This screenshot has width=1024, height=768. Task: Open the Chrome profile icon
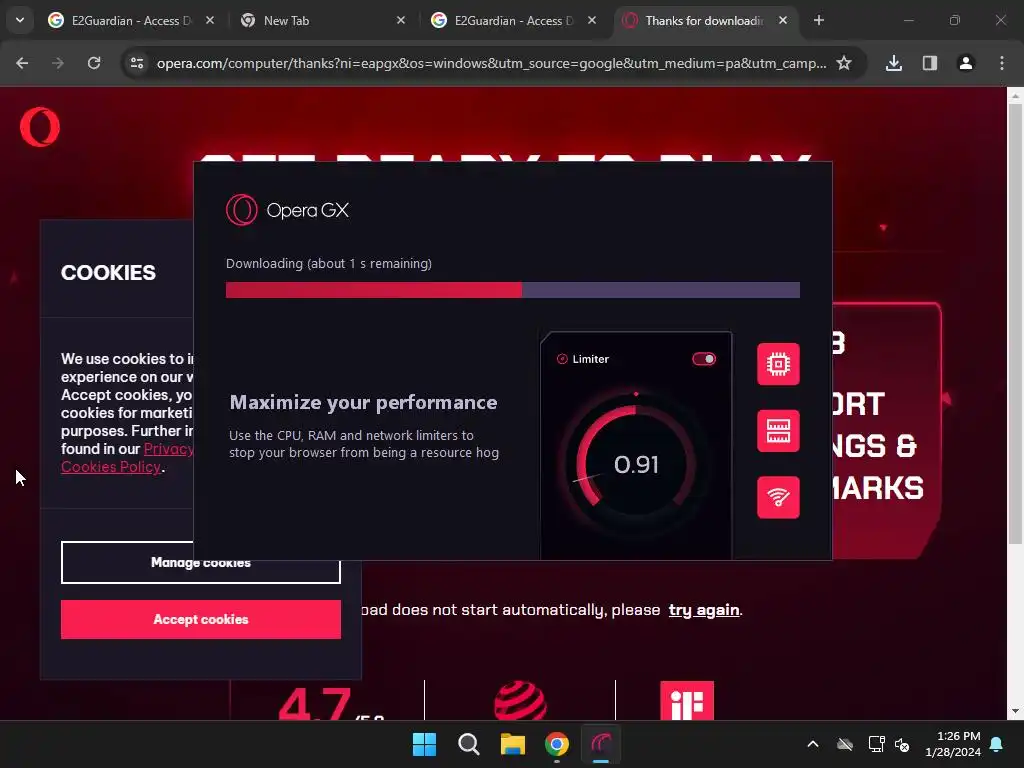click(966, 63)
